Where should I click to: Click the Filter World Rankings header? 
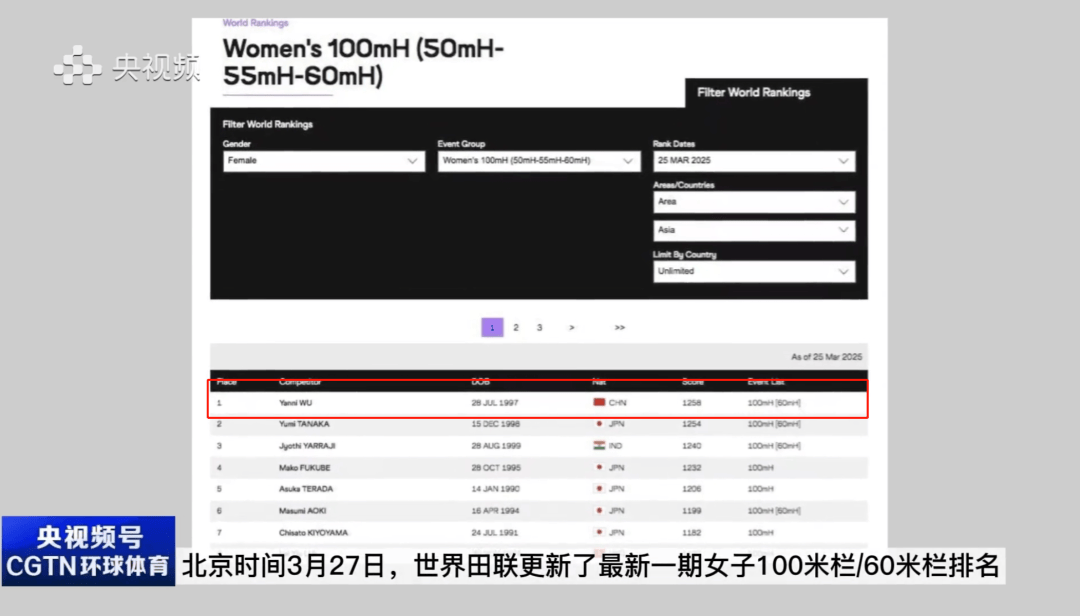[x=754, y=92]
